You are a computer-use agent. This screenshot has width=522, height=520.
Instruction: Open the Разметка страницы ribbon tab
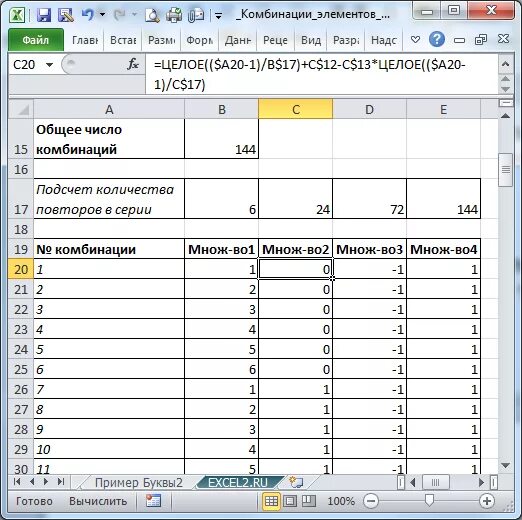[x=161, y=40]
